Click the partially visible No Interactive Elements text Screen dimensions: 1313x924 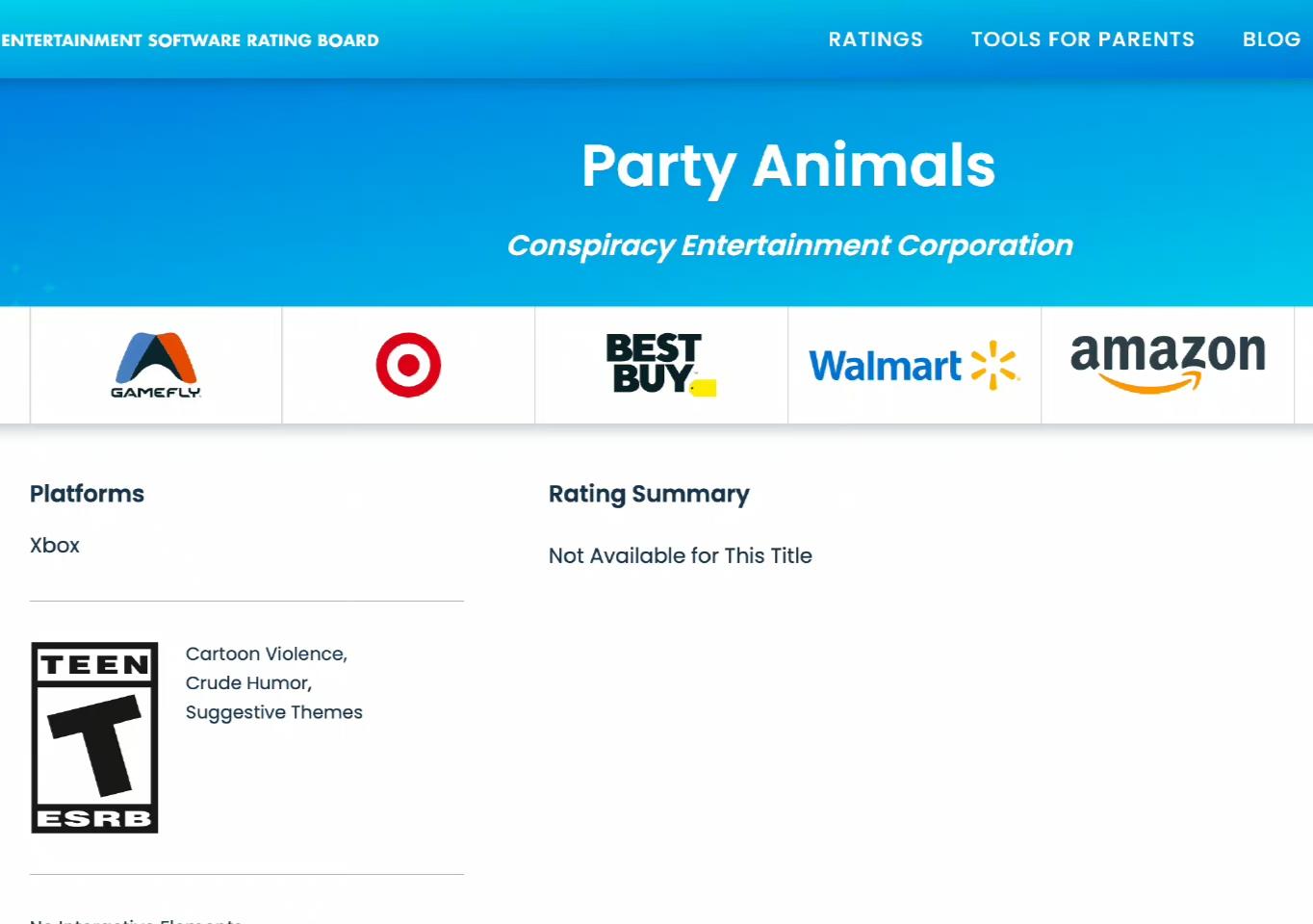pos(136,920)
